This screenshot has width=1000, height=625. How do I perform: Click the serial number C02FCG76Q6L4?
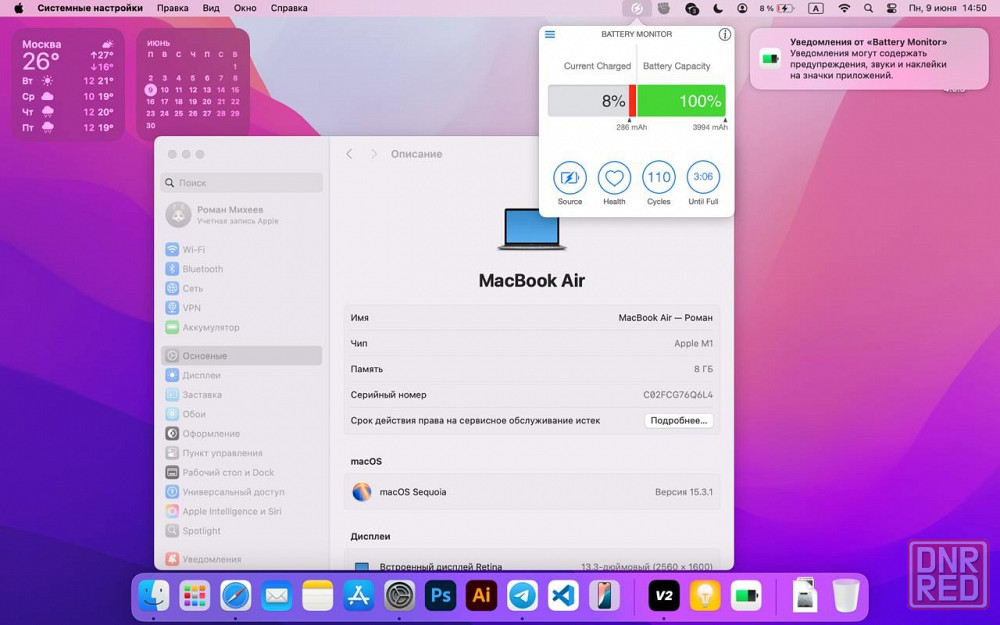[x=678, y=395]
